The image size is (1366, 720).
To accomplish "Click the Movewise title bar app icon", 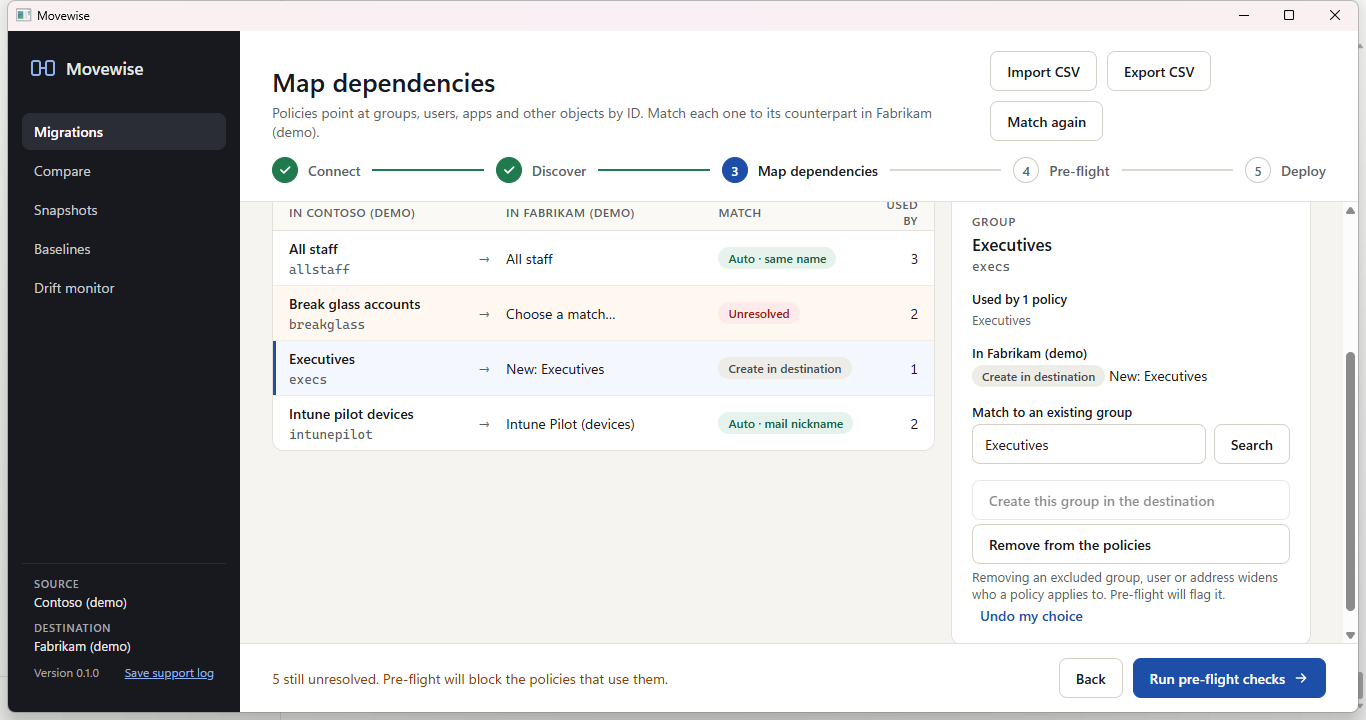I will click(24, 15).
